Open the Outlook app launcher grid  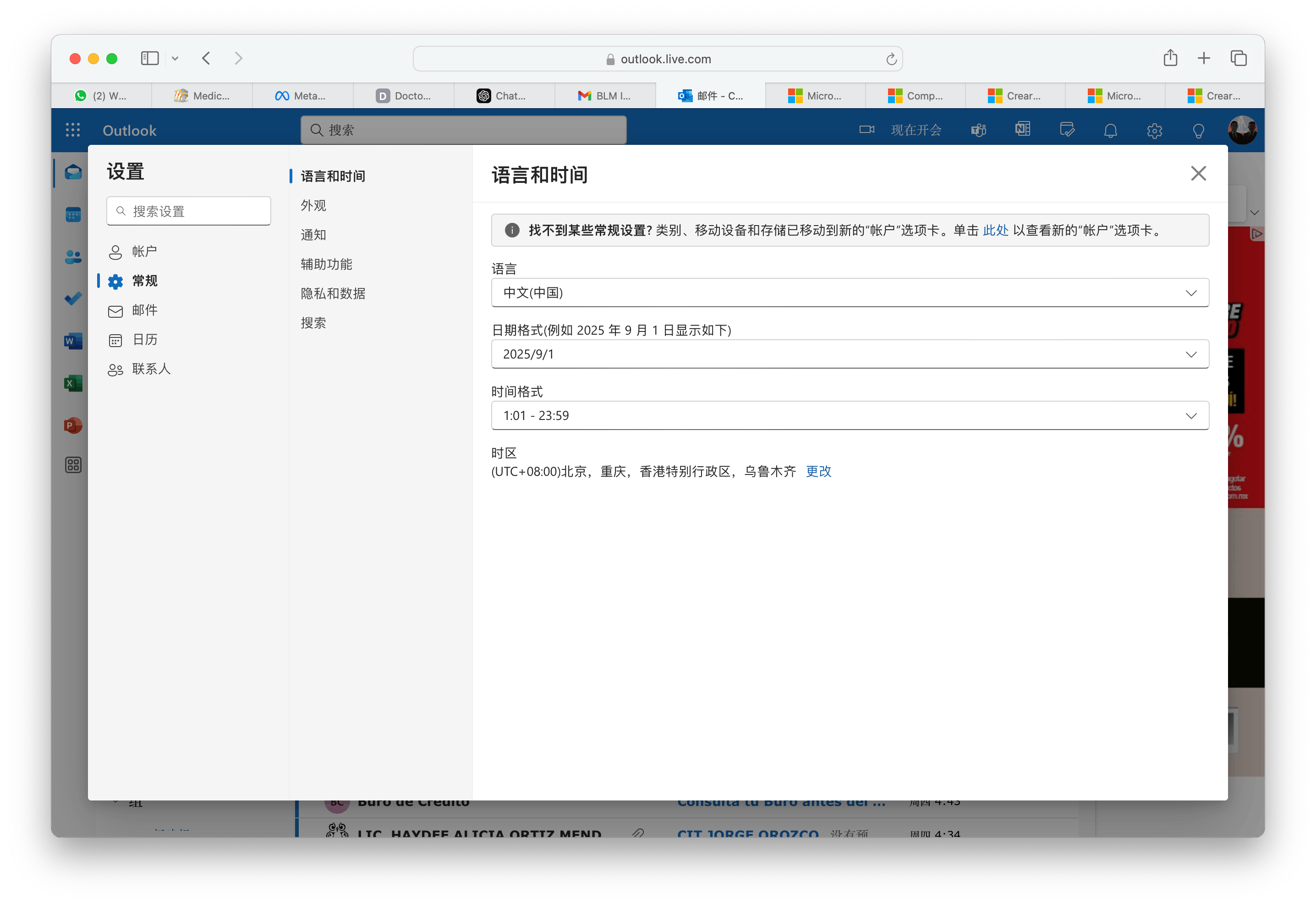pyautogui.click(x=72, y=130)
